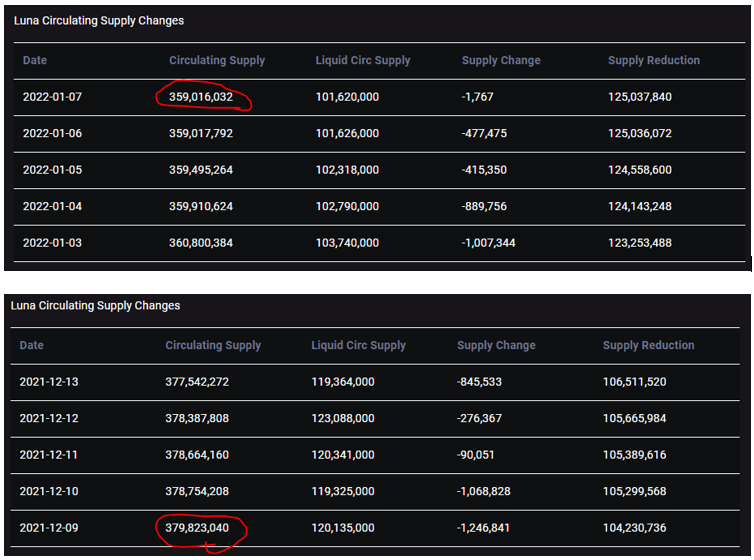
Task: Click the circled 379,823,040 circulating supply value
Action: pos(197,527)
